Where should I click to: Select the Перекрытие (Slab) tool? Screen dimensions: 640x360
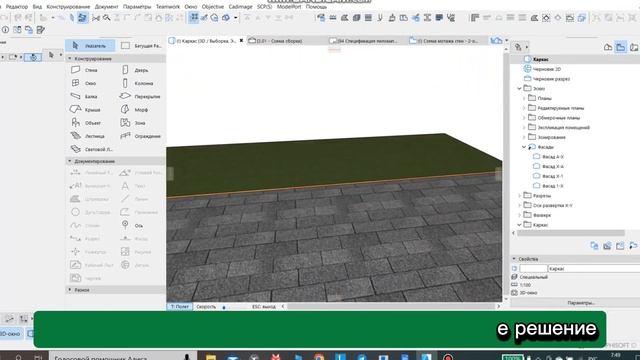pyautogui.click(x=140, y=97)
